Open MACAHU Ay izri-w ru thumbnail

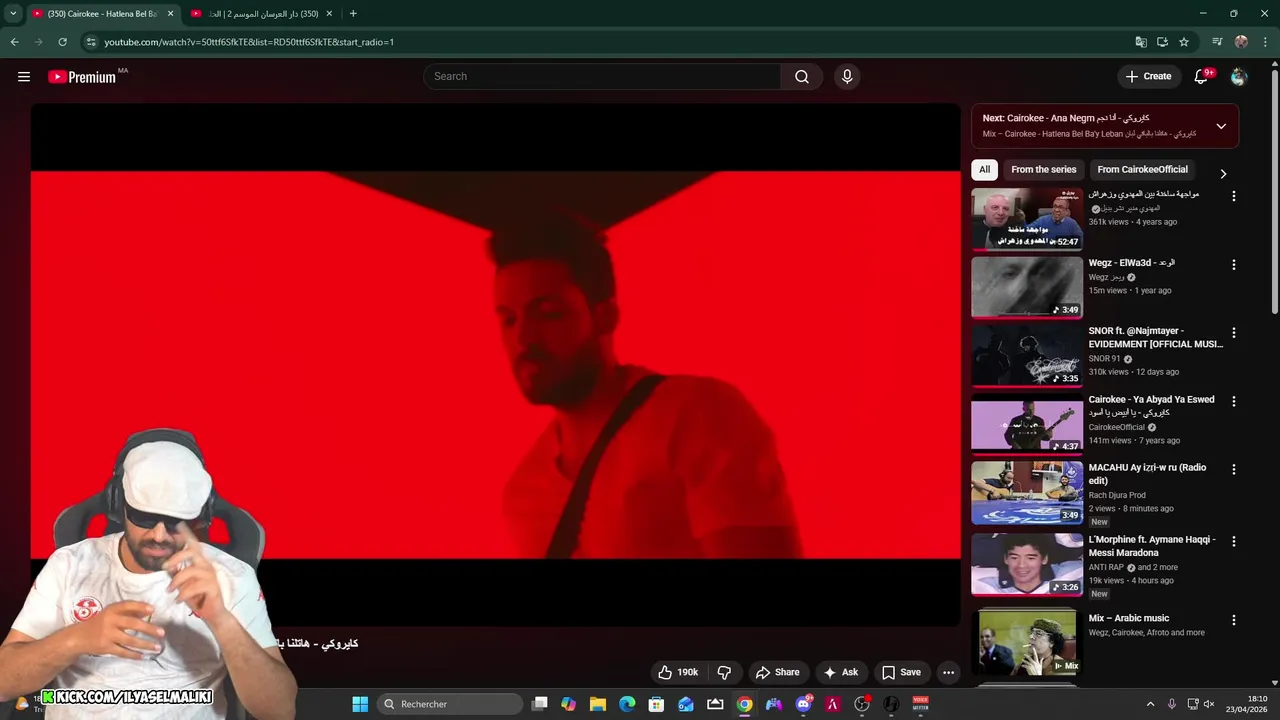tap(1027, 492)
